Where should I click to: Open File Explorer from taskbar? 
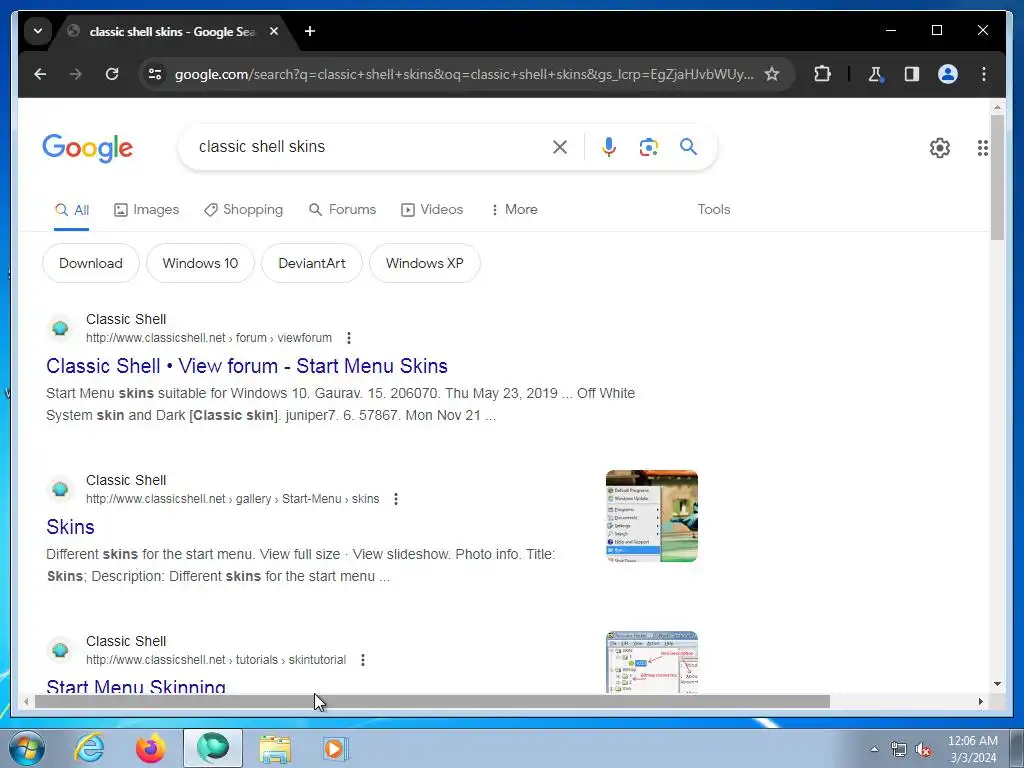[x=275, y=748]
